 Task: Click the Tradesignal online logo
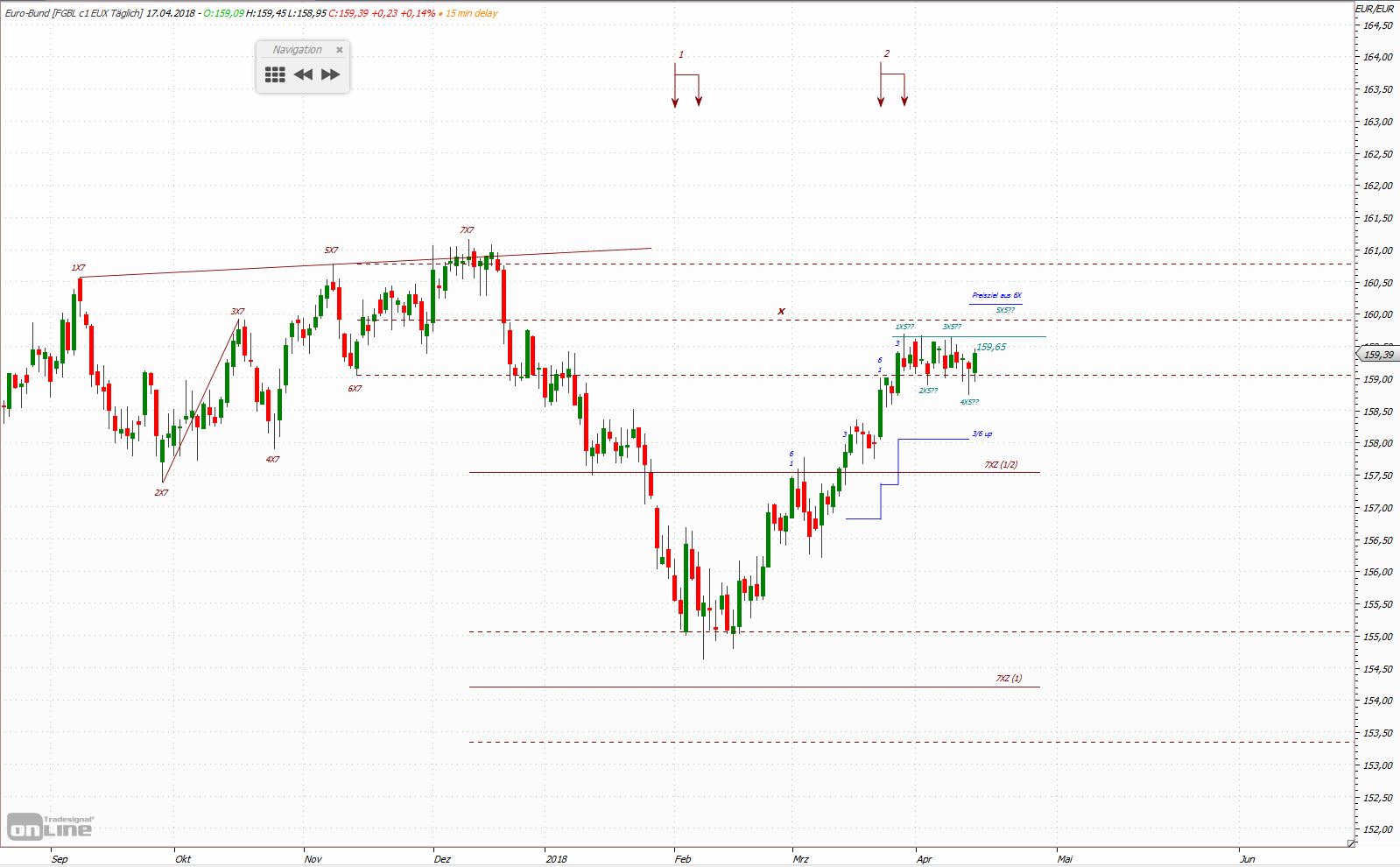point(50,826)
